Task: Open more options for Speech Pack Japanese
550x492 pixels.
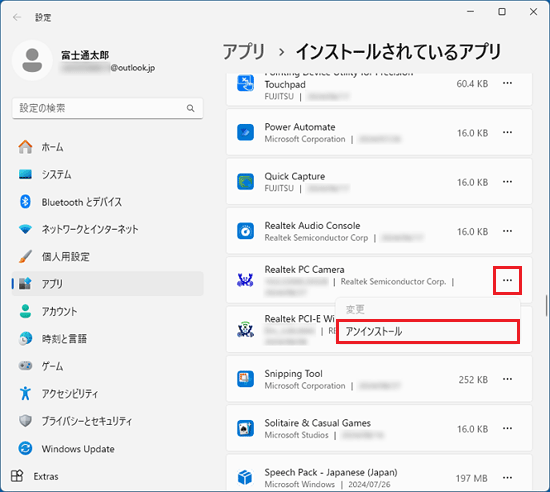Action: [x=507, y=478]
